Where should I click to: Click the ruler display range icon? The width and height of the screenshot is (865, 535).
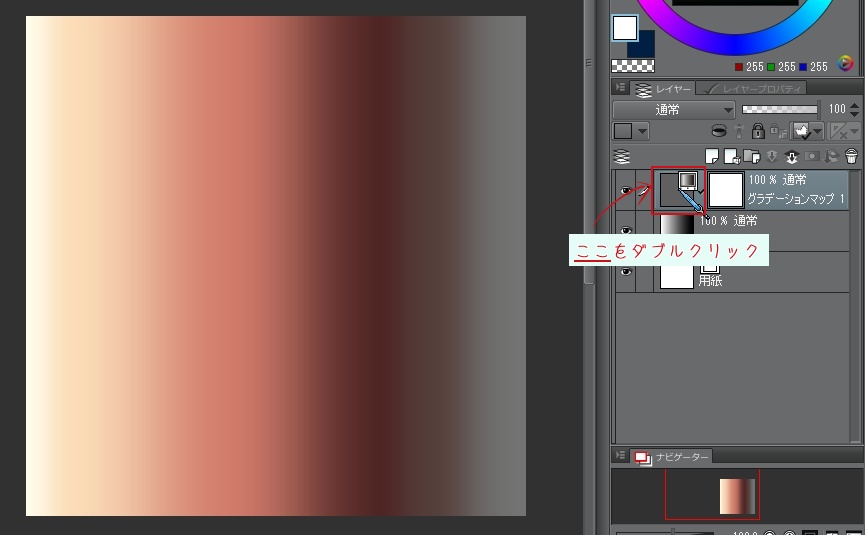839,131
